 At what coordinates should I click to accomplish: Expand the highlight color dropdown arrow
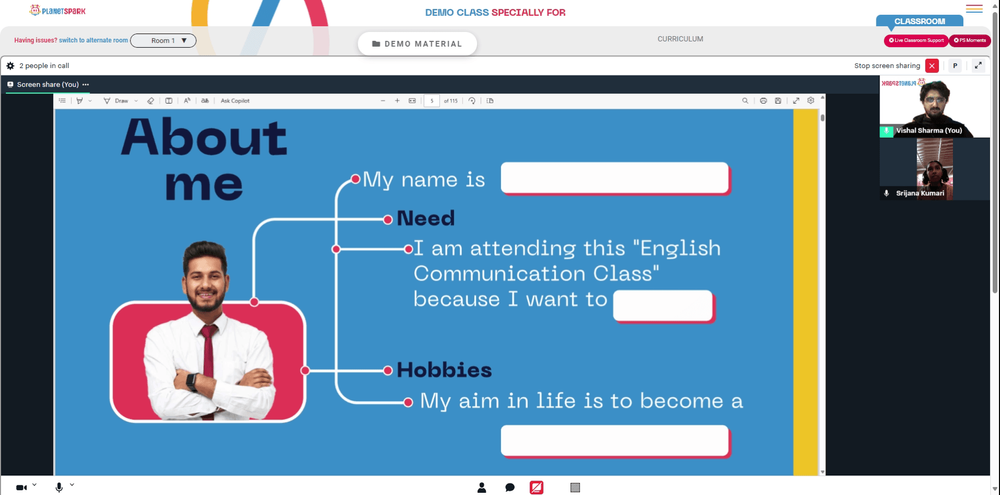point(90,101)
